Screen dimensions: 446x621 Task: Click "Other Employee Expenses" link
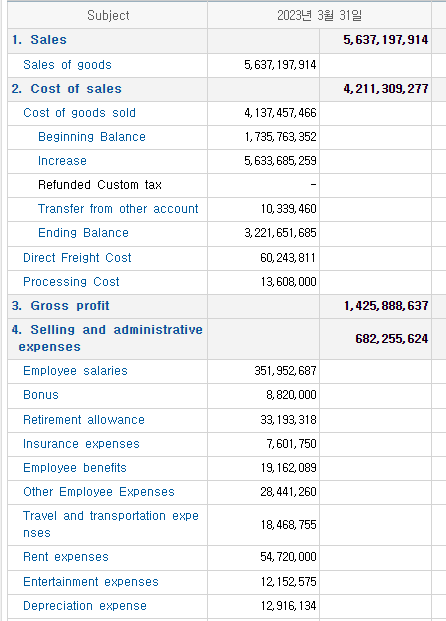point(99,492)
